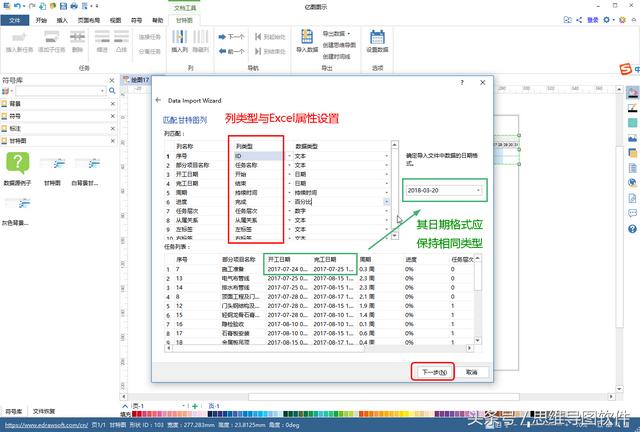Switch to 文件恢复 tab at bottom left
Screen dimensions: 640x432
click(x=44, y=411)
